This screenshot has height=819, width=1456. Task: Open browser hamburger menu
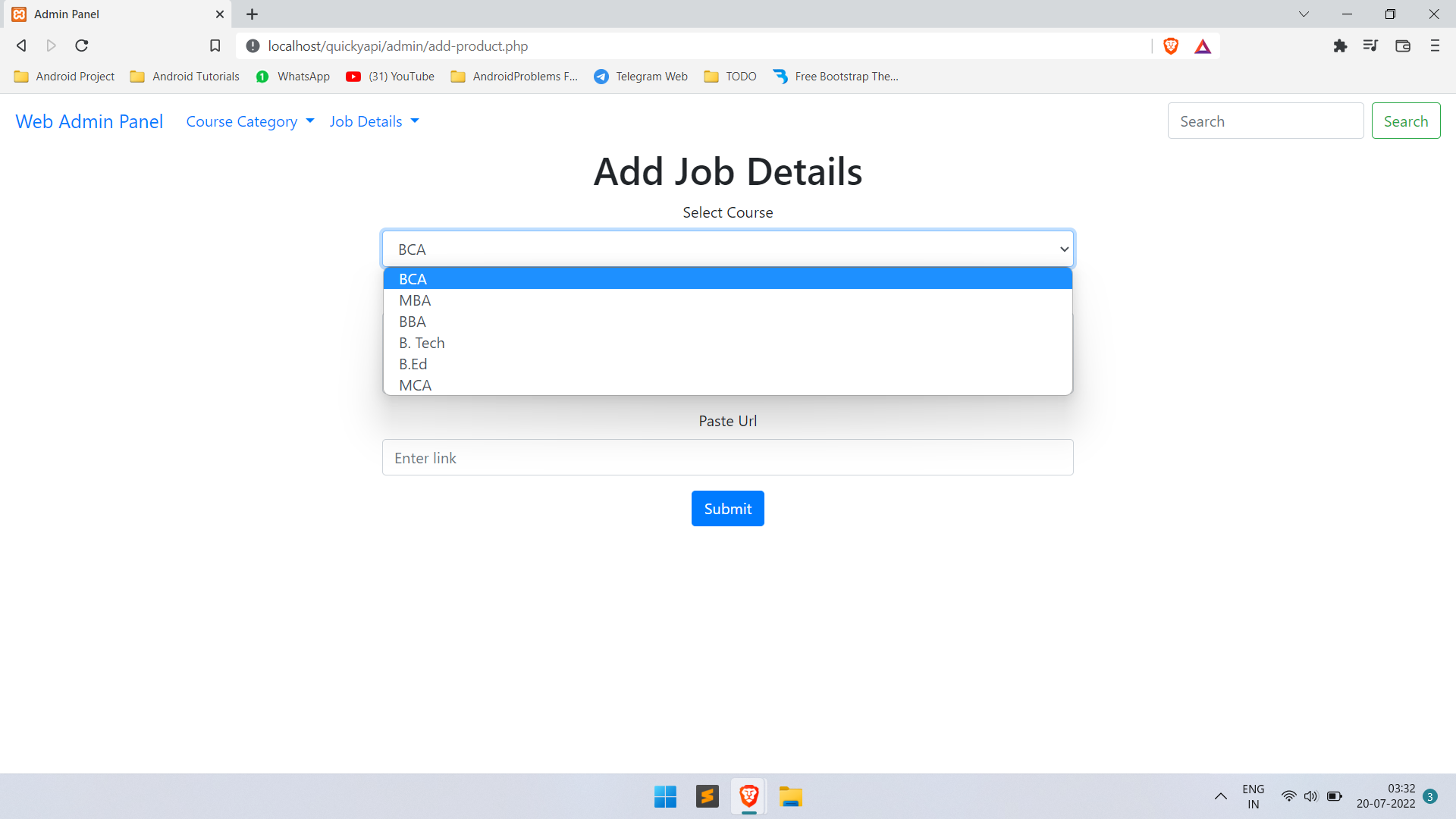[1435, 46]
